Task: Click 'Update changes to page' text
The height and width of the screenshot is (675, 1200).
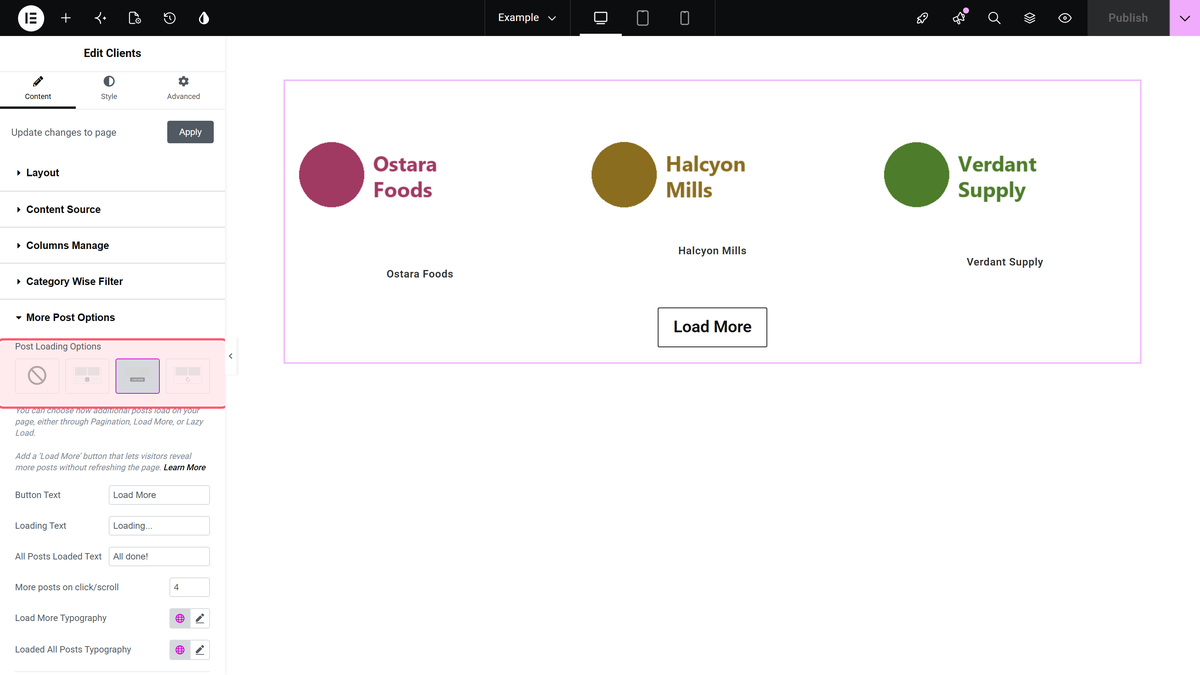Action: 64,132
